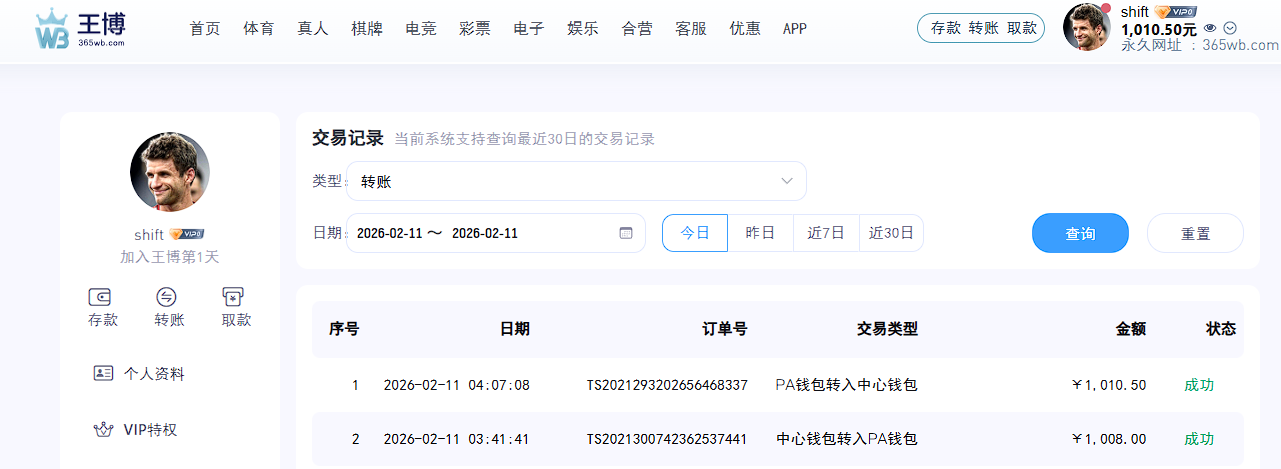Click the crown icon beside VIP特权
The width and height of the screenshot is (1281, 469).
pyautogui.click(x=103, y=430)
